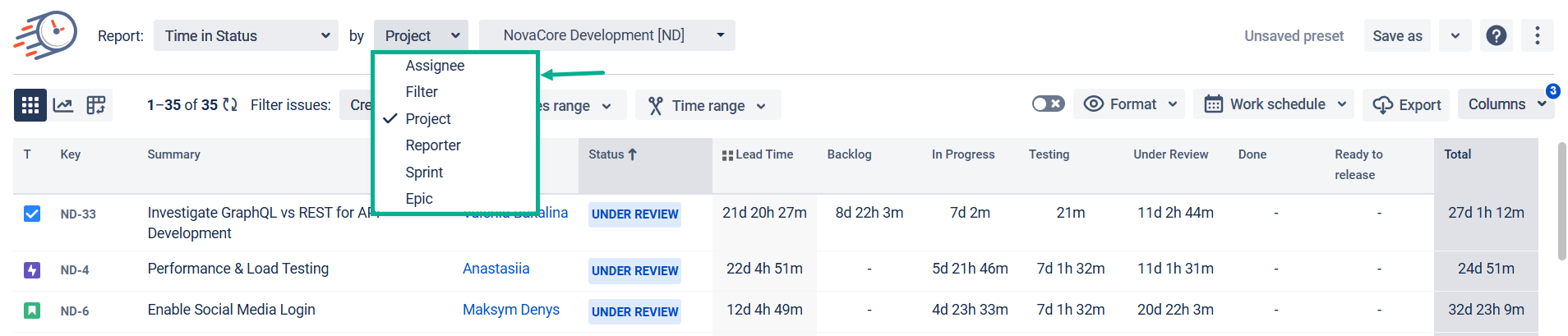Open the line chart view icon
Viewport: 1568px width, 336px height.
point(63,105)
